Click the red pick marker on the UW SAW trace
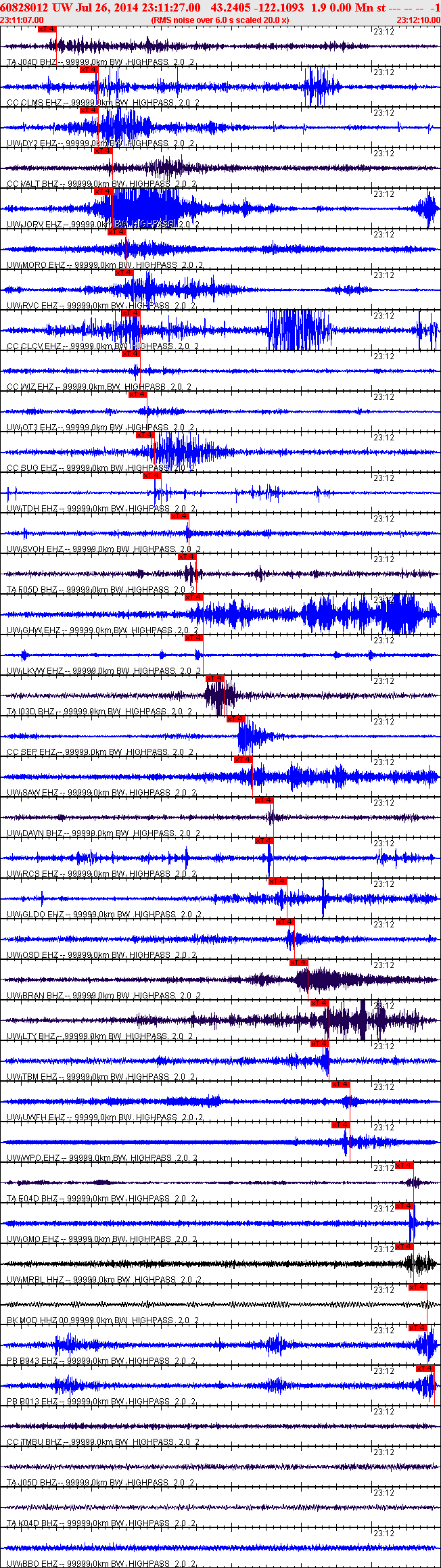441x1568 pixels. tap(243, 760)
